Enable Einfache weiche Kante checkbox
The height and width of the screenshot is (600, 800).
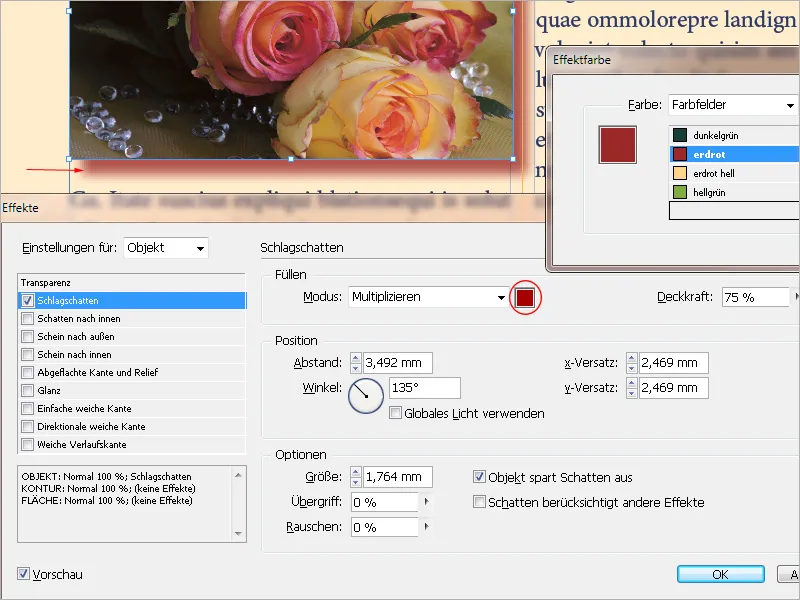(28, 409)
